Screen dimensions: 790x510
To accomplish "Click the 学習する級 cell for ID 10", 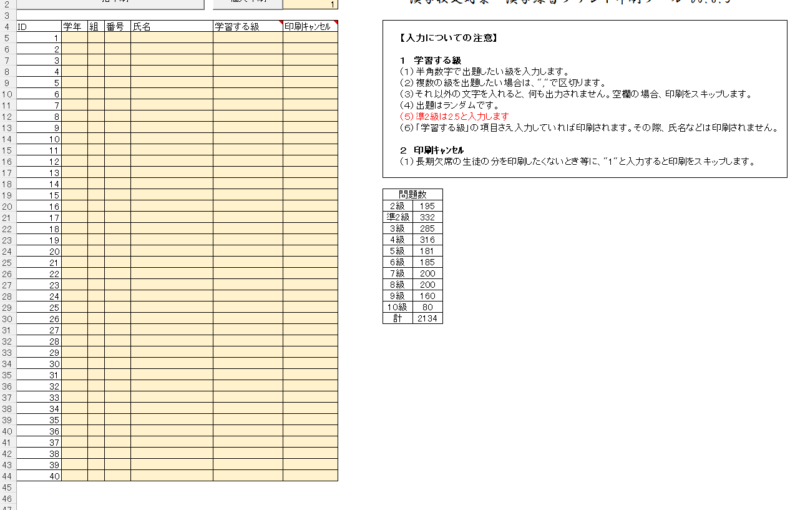I will (x=247, y=139).
